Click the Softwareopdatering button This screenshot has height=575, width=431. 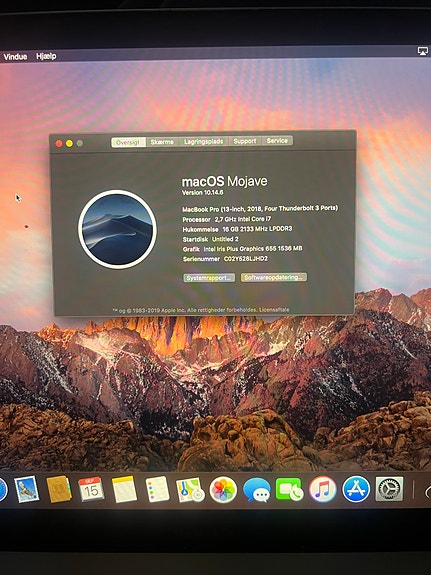tap(274, 277)
